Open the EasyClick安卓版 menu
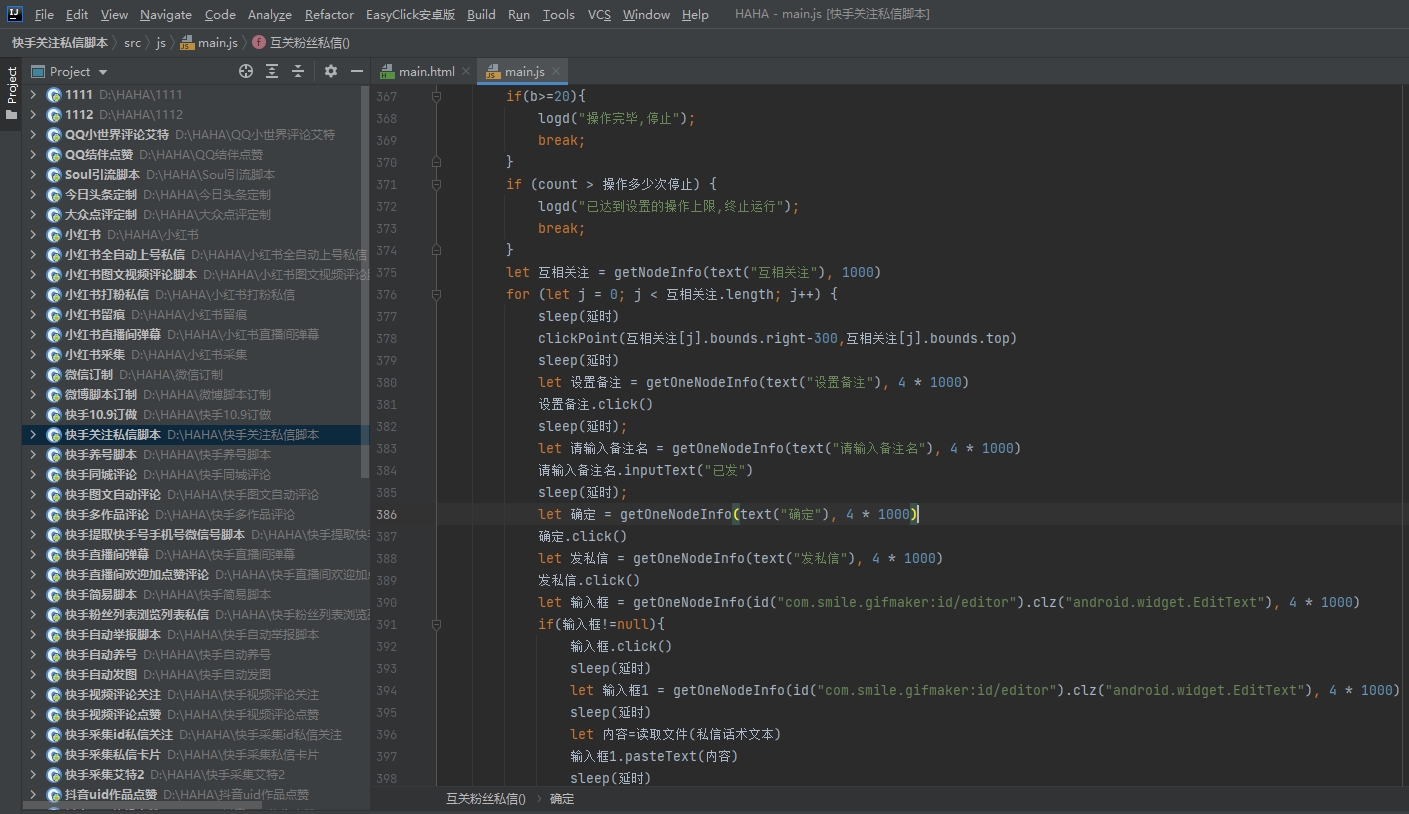 [x=410, y=14]
